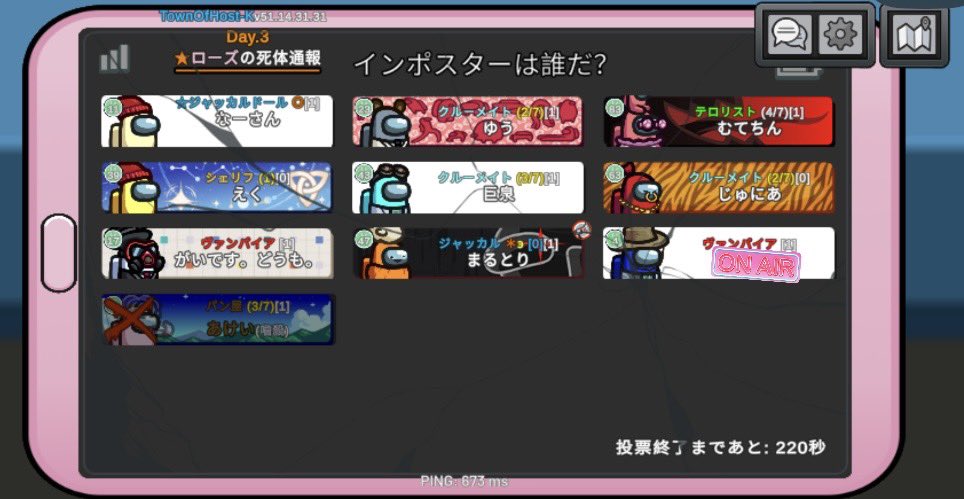Select the dead player あけい's card

pyautogui.click(x=218, y=320)
